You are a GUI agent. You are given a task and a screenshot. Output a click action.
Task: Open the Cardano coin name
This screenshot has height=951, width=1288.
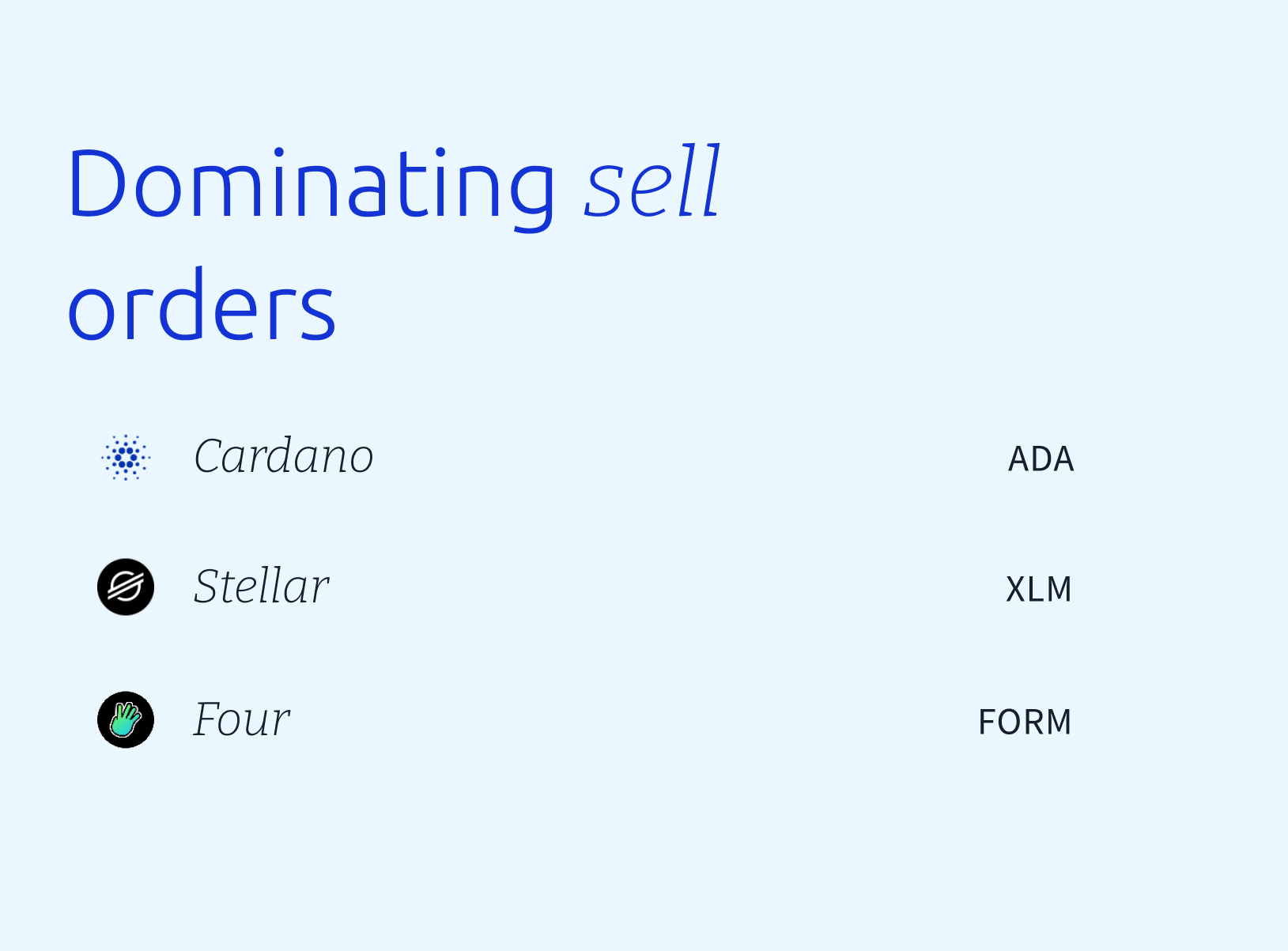click(x=284, y=456)
